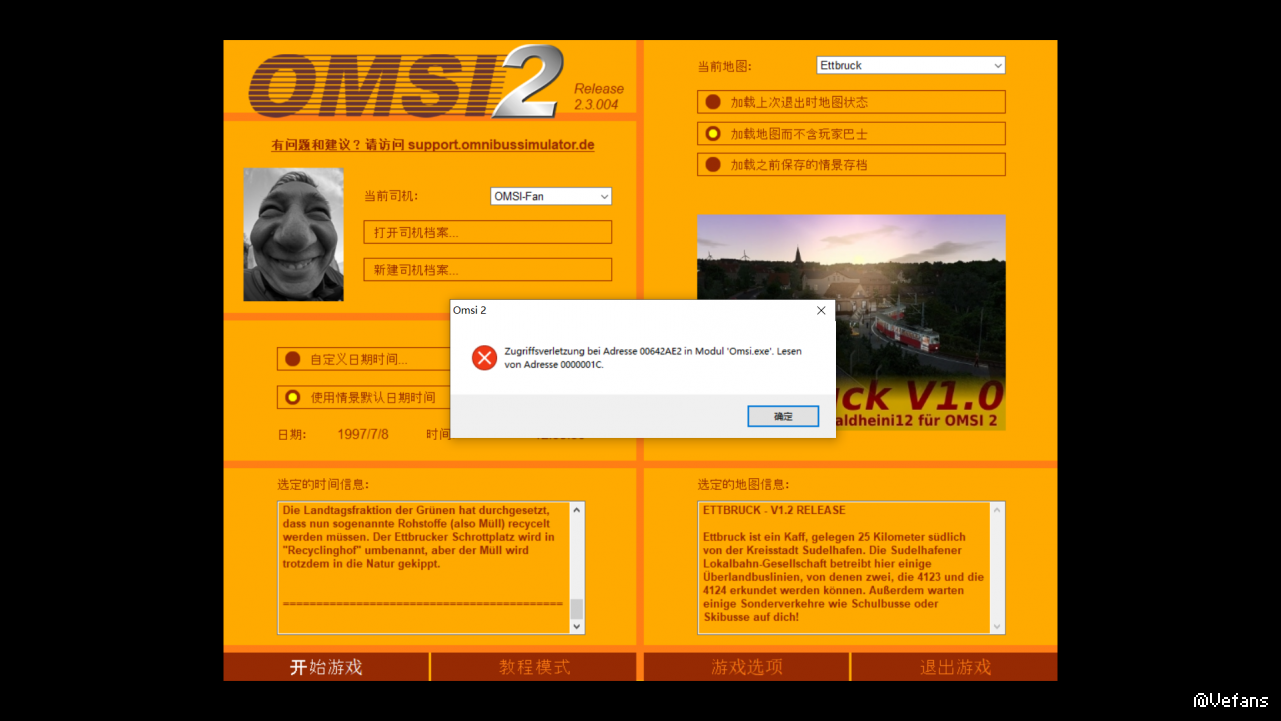Click the 'Release 2.3.004' version text

point(598,96)
